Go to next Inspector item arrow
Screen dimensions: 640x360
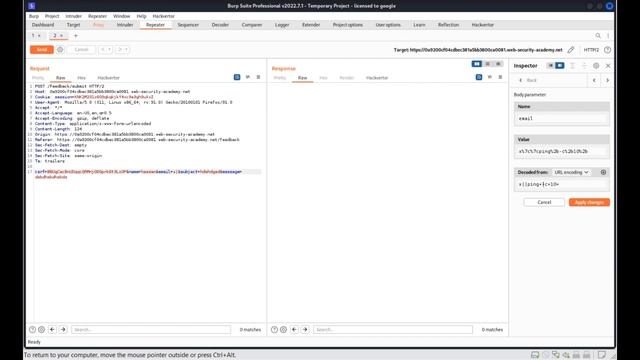pos(607,80)
